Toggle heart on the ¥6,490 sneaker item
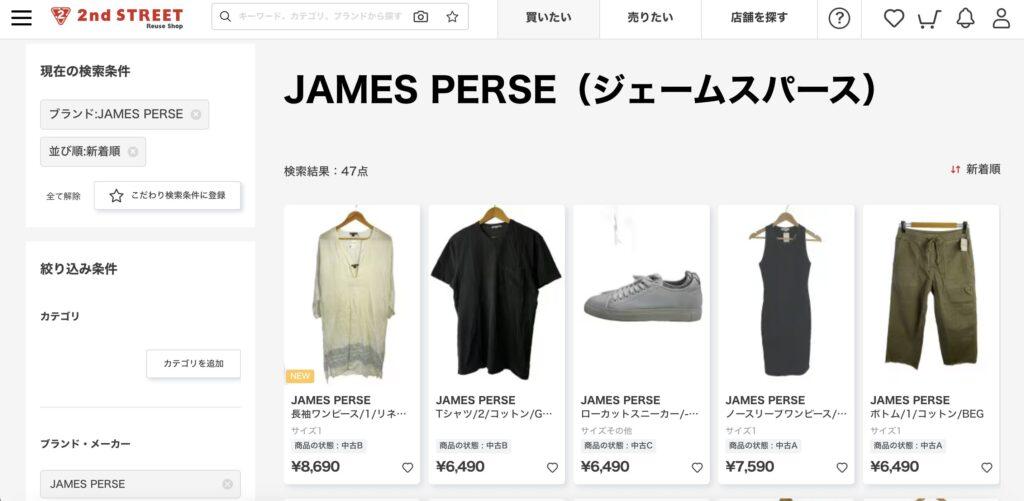This screenshot has width=1024, height=501. pyautogui.click(x=697, y=468)
